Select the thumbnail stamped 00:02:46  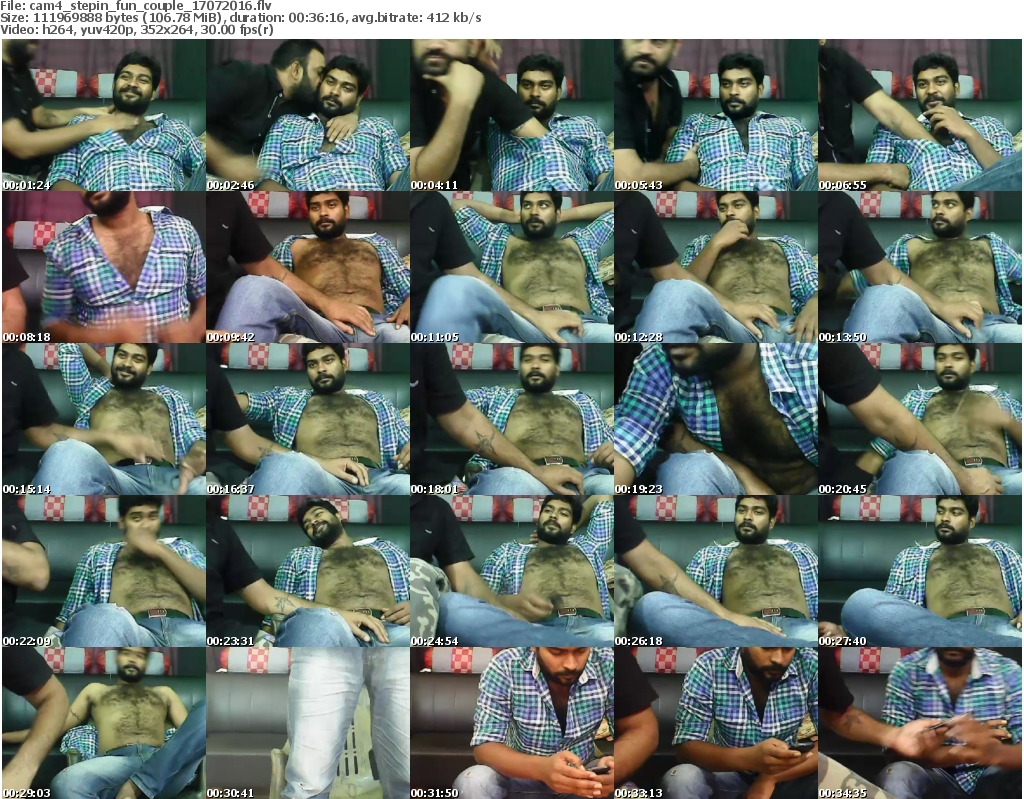pos(308,115)
